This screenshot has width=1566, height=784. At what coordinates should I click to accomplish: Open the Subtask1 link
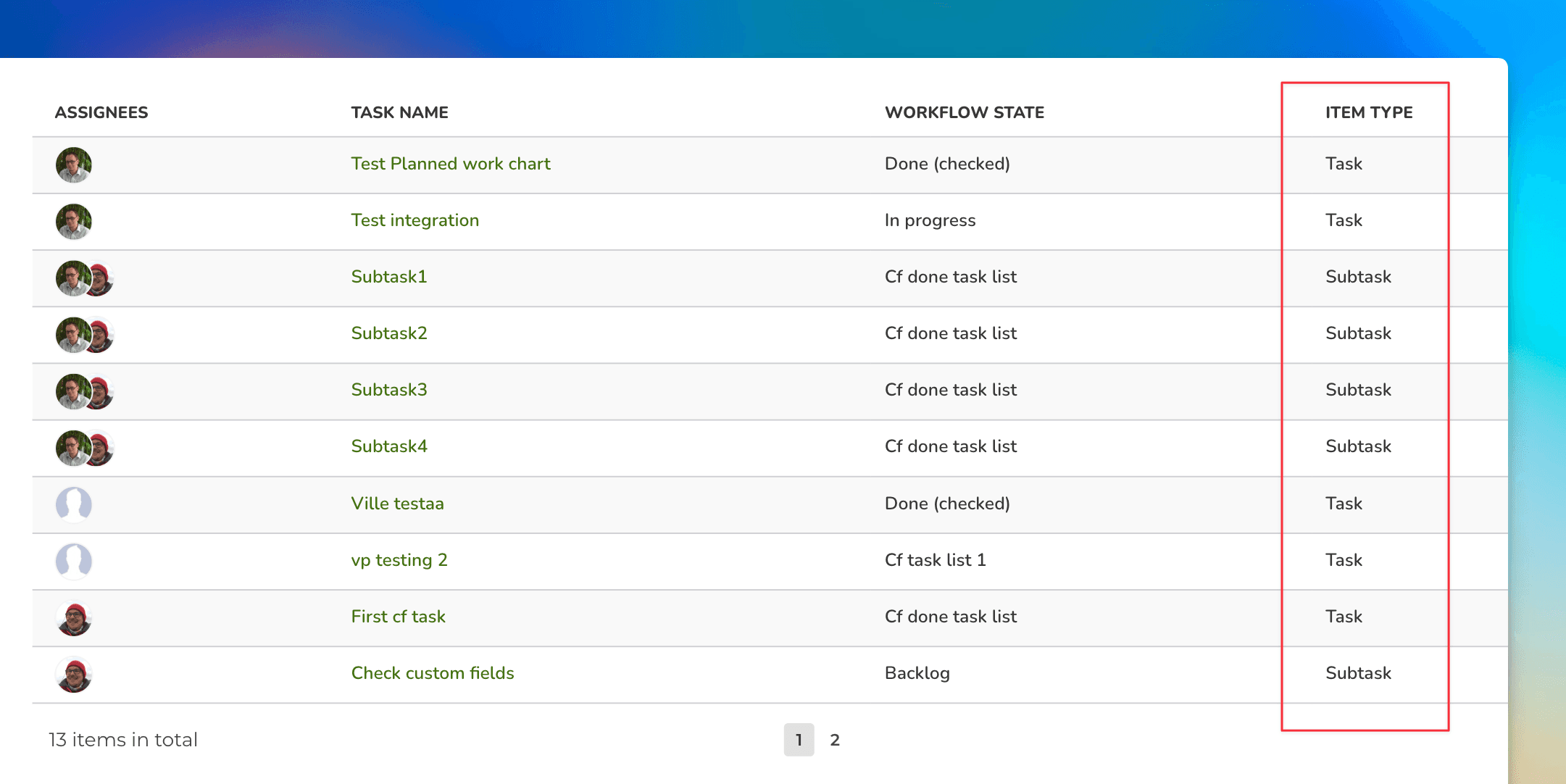388,277
